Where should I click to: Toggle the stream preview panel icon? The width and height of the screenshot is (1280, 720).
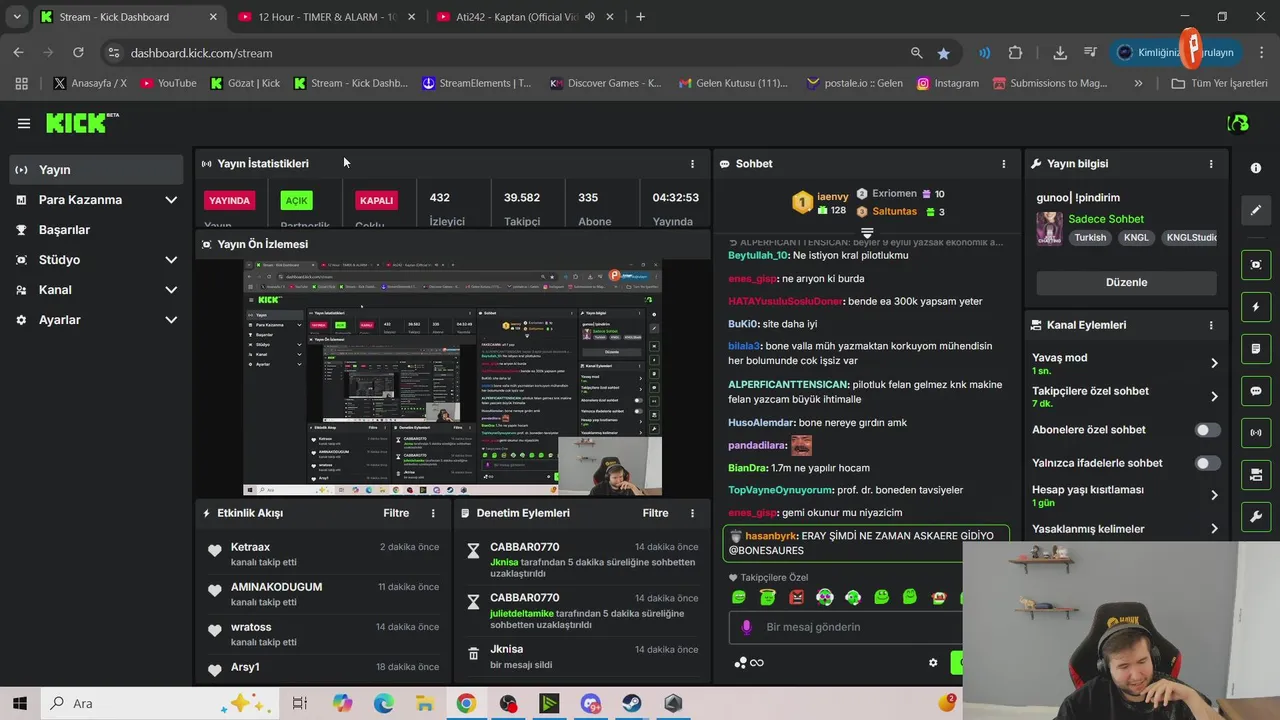click(x=1256, y=264)
